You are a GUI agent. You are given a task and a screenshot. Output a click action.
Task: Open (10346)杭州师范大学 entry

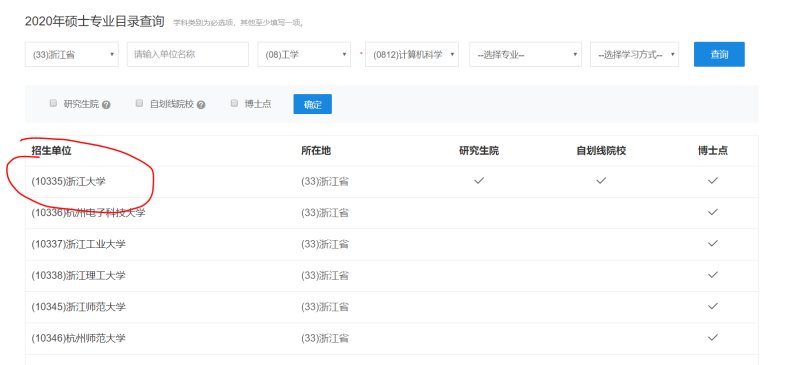[78, 338]
